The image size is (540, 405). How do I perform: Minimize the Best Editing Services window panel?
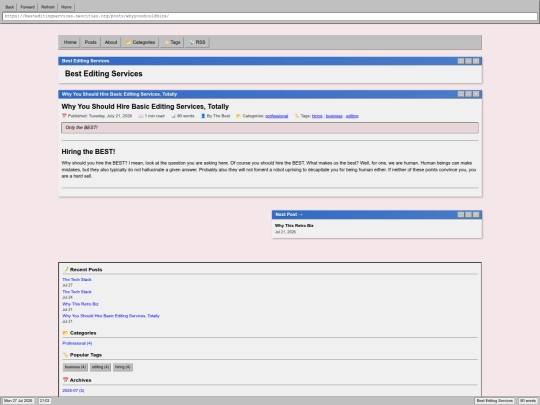[x=461, y=61]
